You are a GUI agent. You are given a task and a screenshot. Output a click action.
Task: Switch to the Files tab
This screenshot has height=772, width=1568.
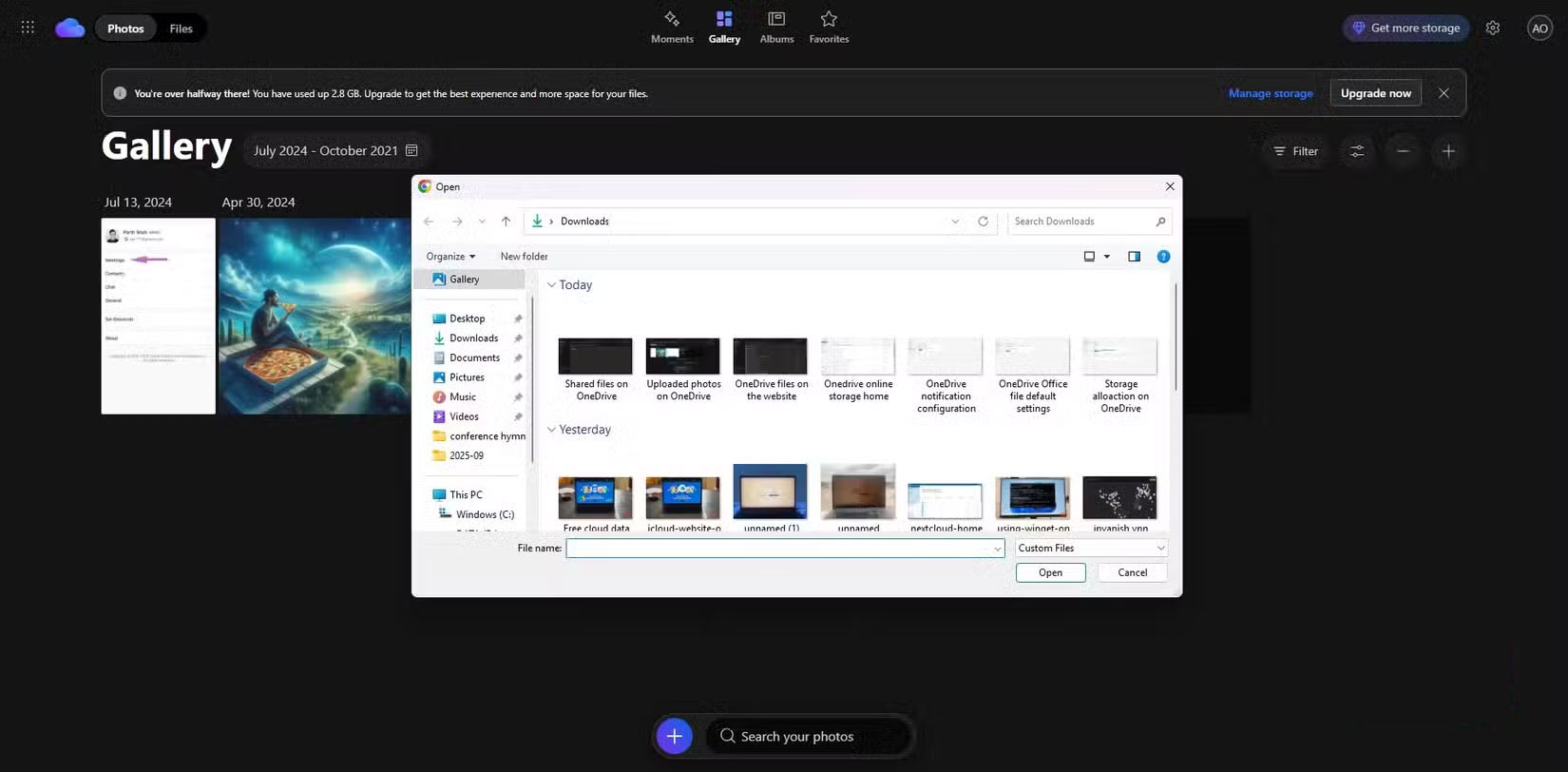pos(181,29)
